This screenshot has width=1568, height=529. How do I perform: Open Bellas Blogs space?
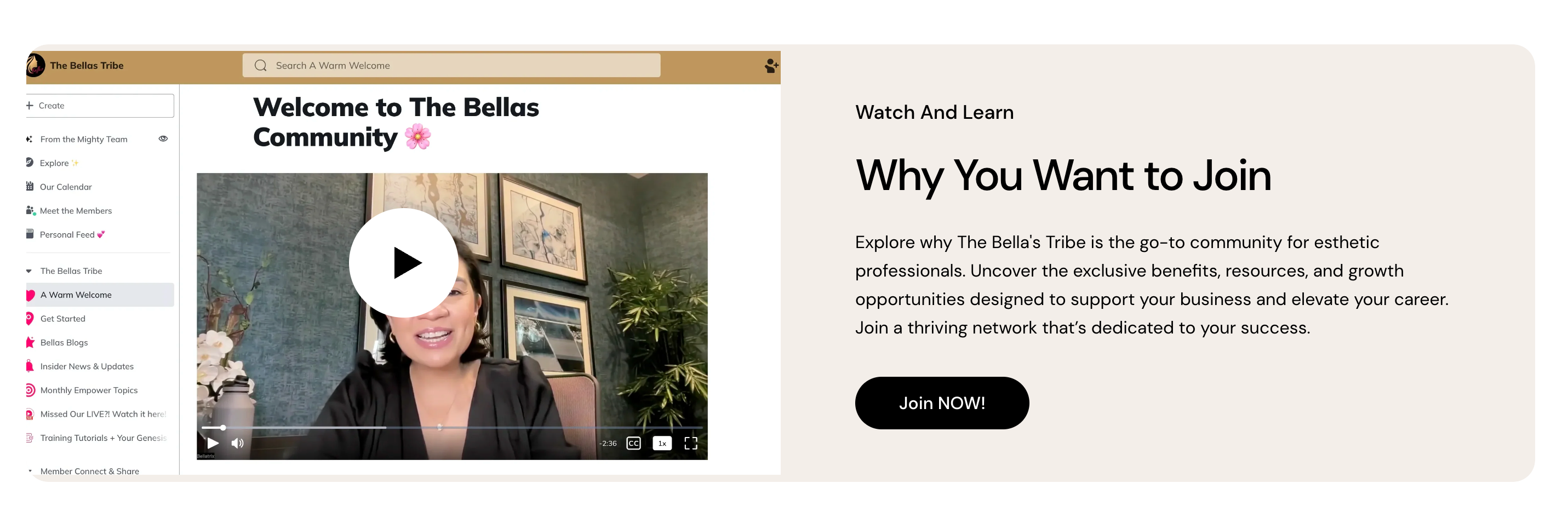tap(64, 342)
